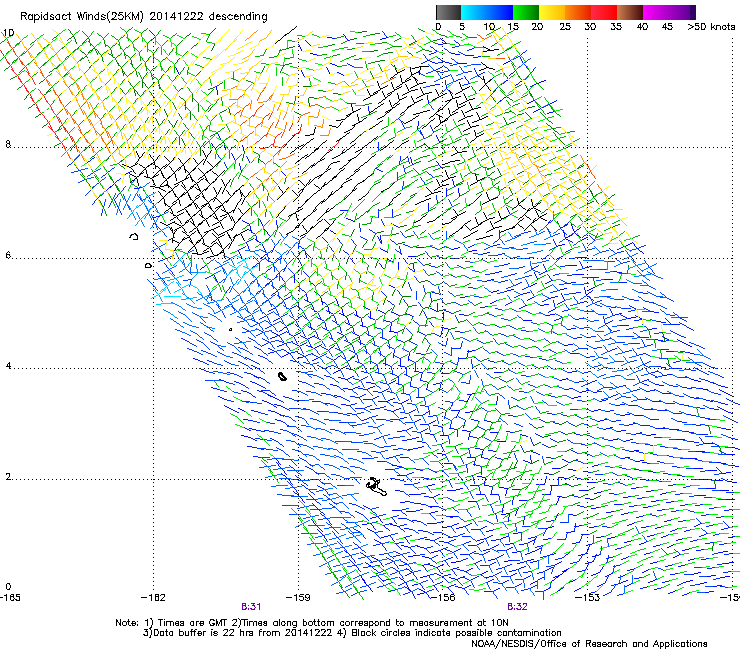Click the legend tick label '40'
Screen dimensions: 740x650
click(642, 27)
